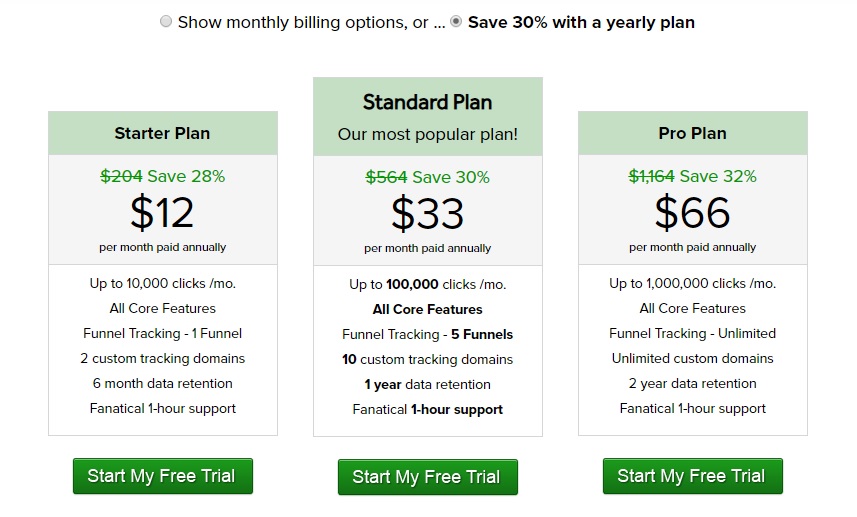Click the $33 Standard price

click(x=427, y=213)
